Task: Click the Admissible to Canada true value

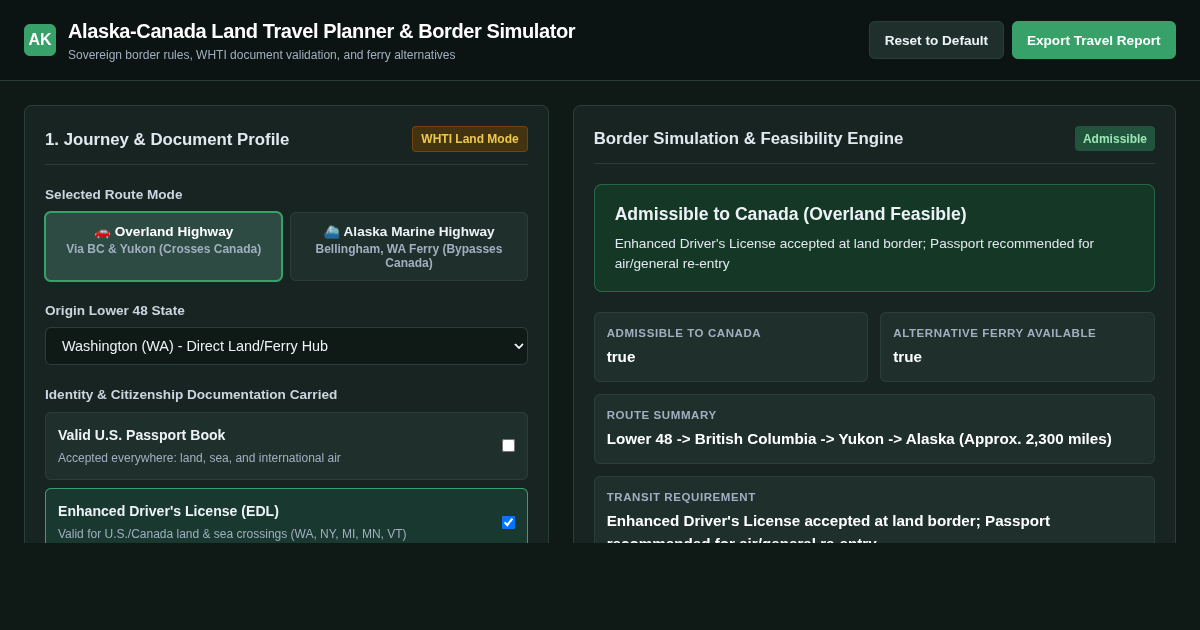Action: tap(621, 357)
